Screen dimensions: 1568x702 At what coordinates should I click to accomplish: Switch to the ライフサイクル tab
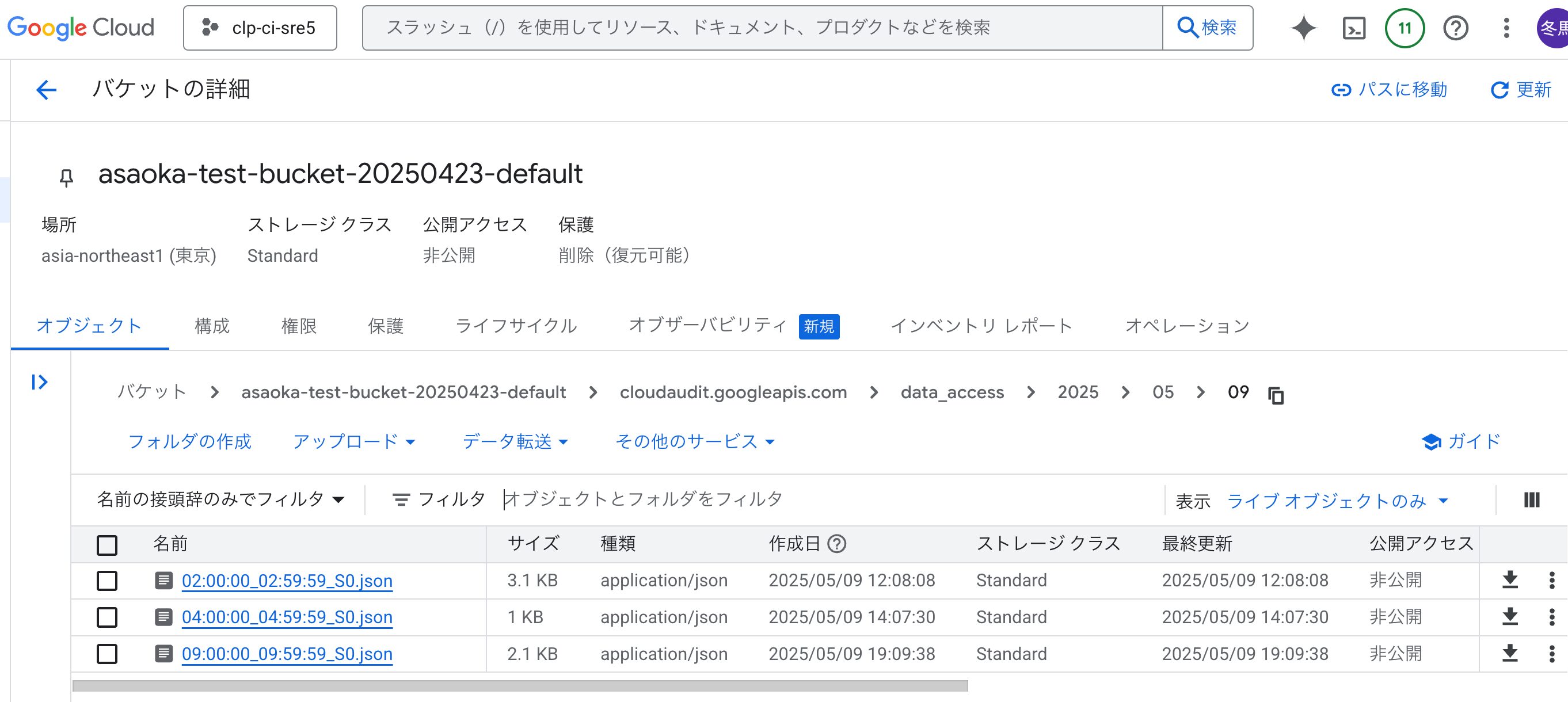516,326
